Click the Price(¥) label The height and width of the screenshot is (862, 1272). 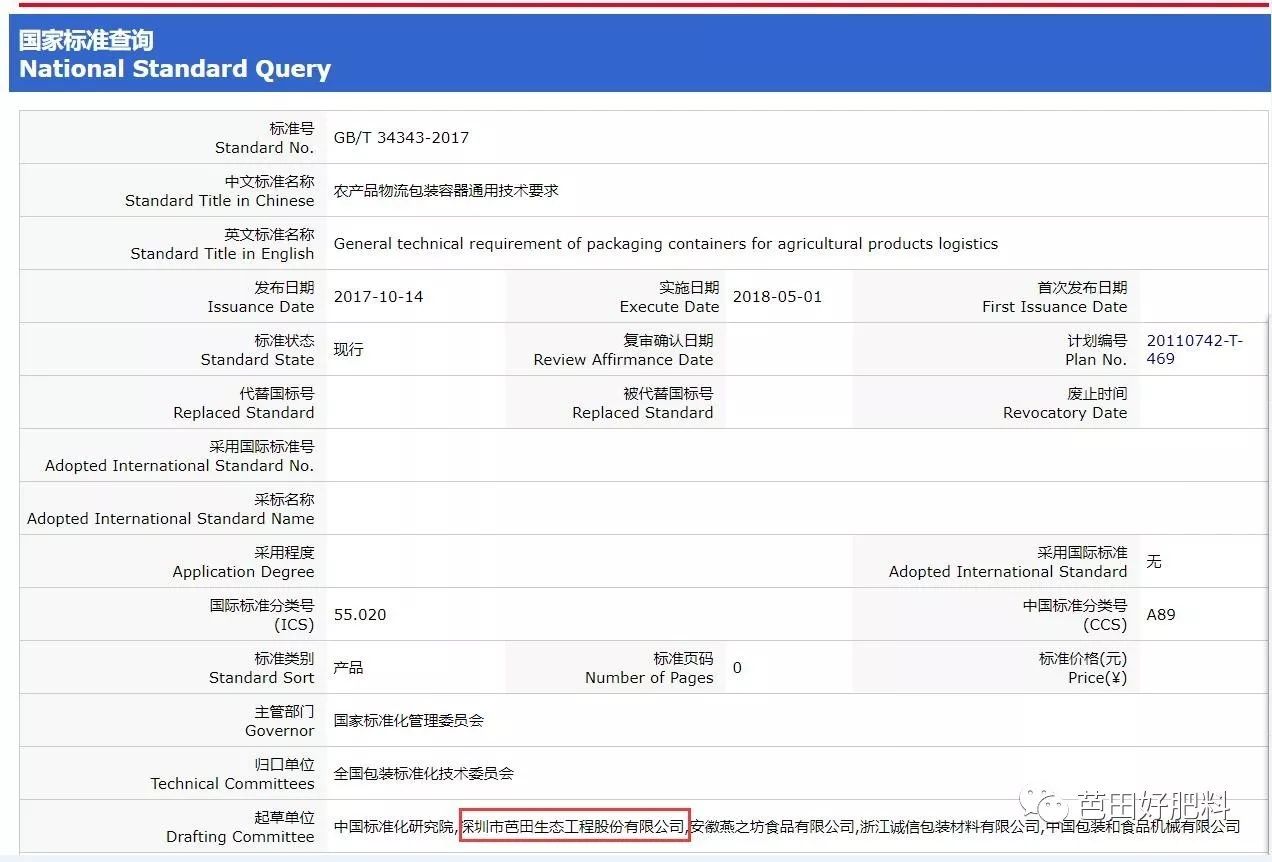point(1083,668)
